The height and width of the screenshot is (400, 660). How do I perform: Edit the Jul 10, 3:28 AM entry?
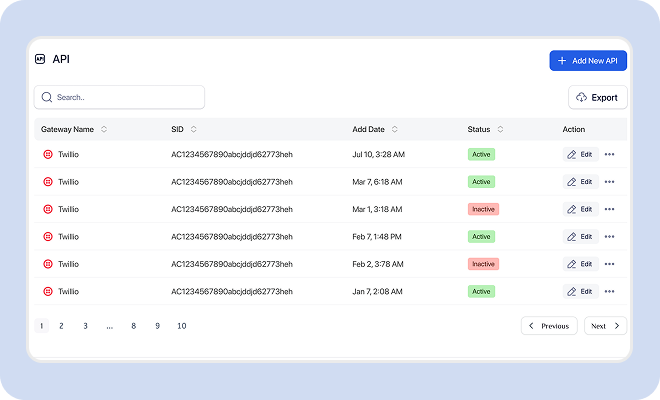click(580, 155)
